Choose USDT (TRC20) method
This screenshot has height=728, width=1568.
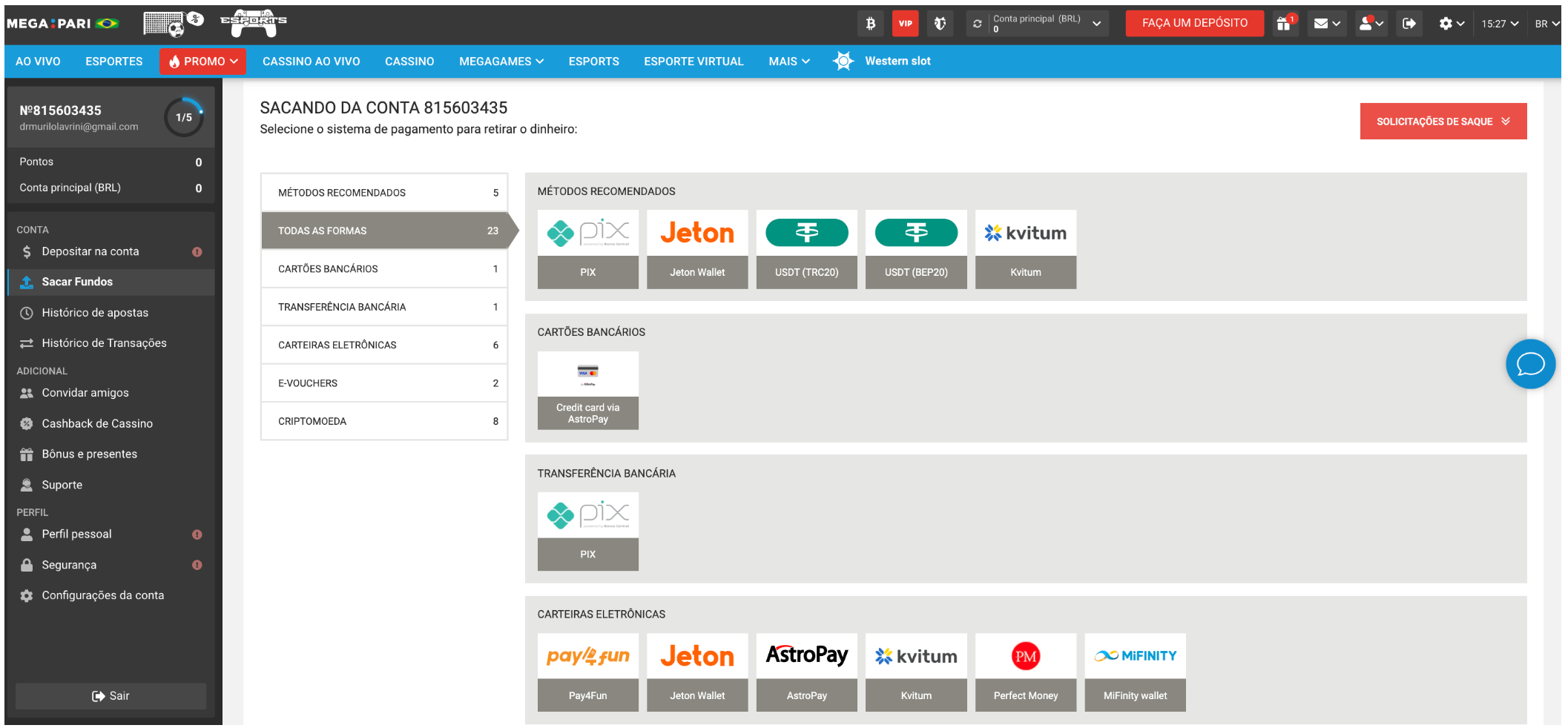(x=806, y=249)
